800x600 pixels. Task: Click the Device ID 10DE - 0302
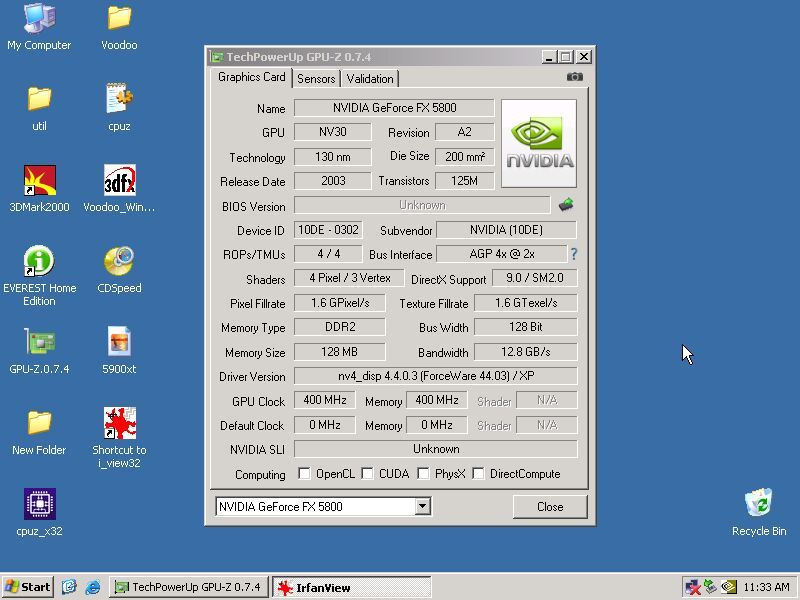pyautogui.click(x=329, y=230)
